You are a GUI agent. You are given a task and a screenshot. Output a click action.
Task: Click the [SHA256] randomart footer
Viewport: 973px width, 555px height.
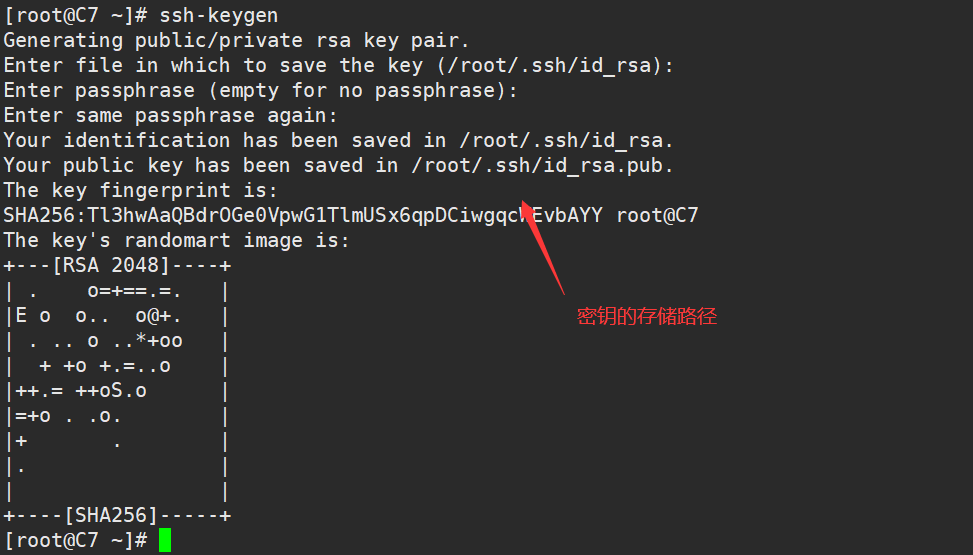coord(111,515)
